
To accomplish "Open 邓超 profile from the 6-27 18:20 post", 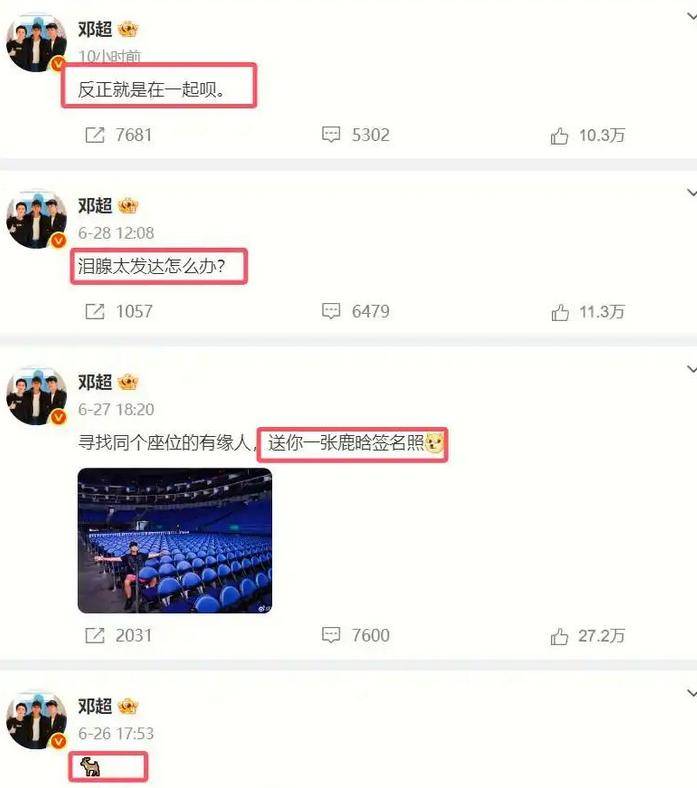I will 95,382.
